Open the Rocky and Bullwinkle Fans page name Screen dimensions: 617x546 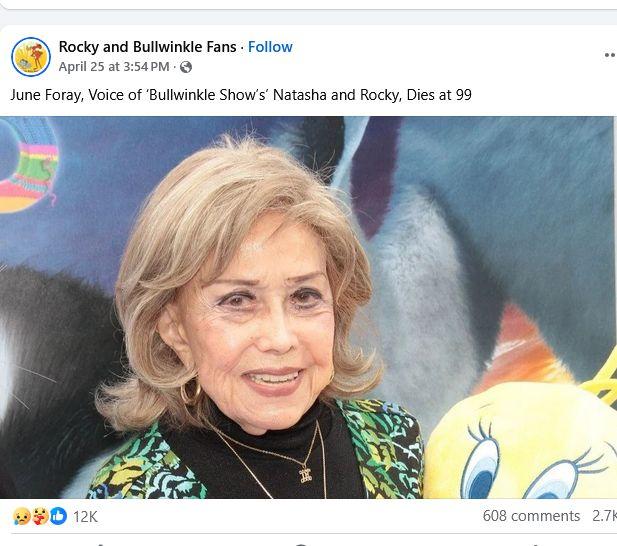[x=148, y=47]
